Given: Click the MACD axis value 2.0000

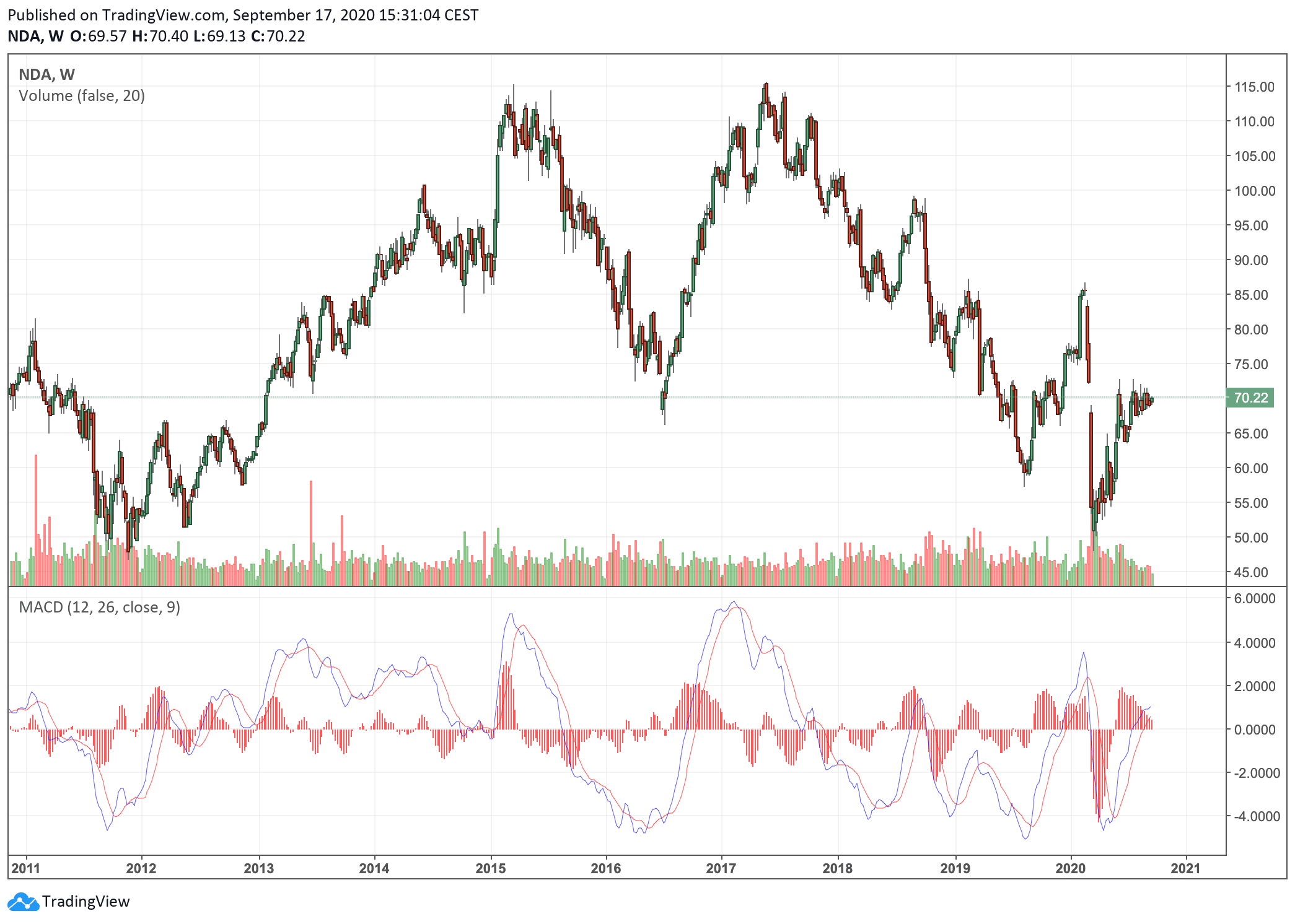Looking at the screenshot, I should click(1255, 686).
